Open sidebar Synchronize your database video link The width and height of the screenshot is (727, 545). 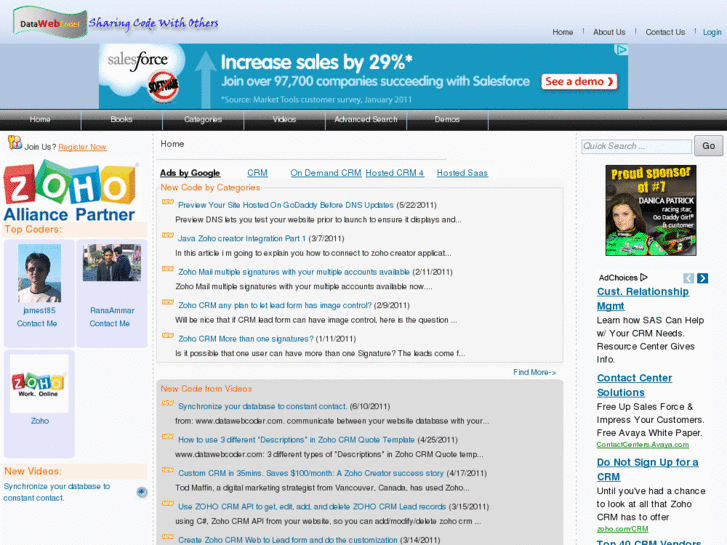(x=57, y=492)
